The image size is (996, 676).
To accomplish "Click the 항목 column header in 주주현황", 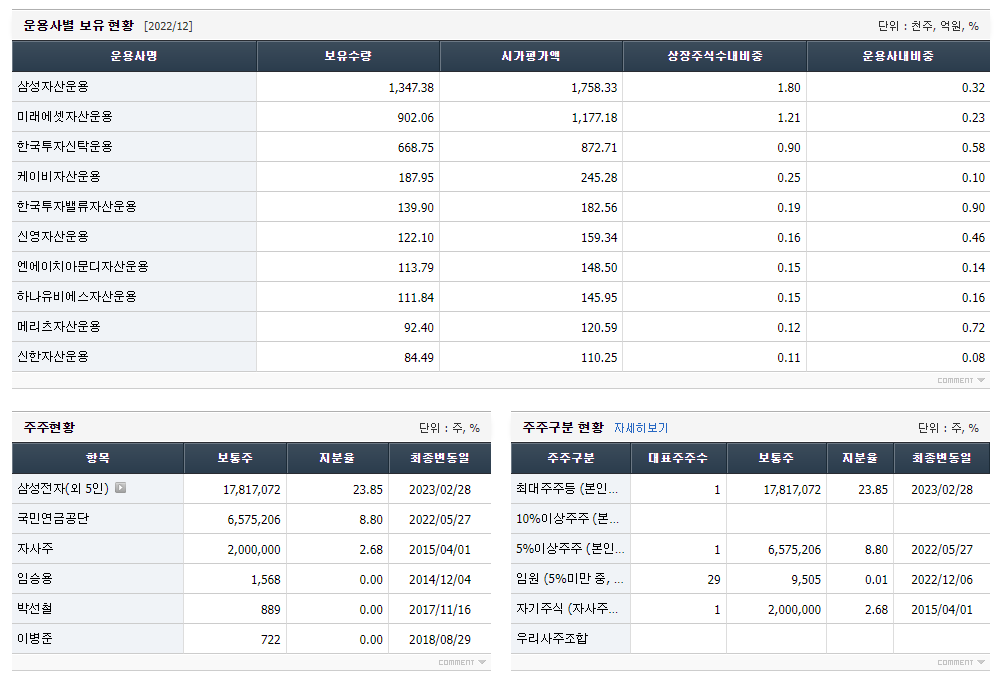I will coord(98,458).
